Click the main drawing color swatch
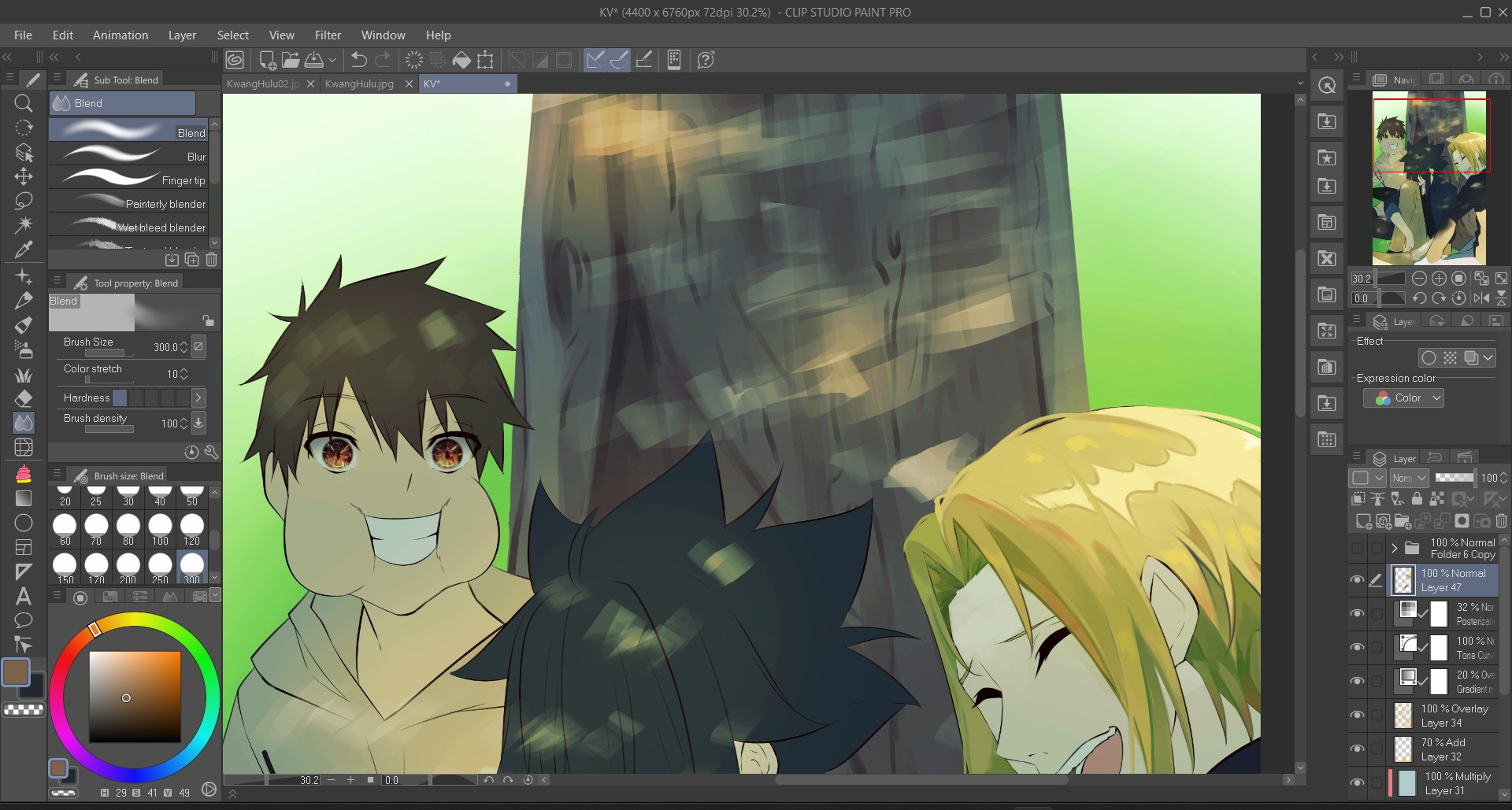The height and width of the screenshot is (810, 1512). point(16,672)
